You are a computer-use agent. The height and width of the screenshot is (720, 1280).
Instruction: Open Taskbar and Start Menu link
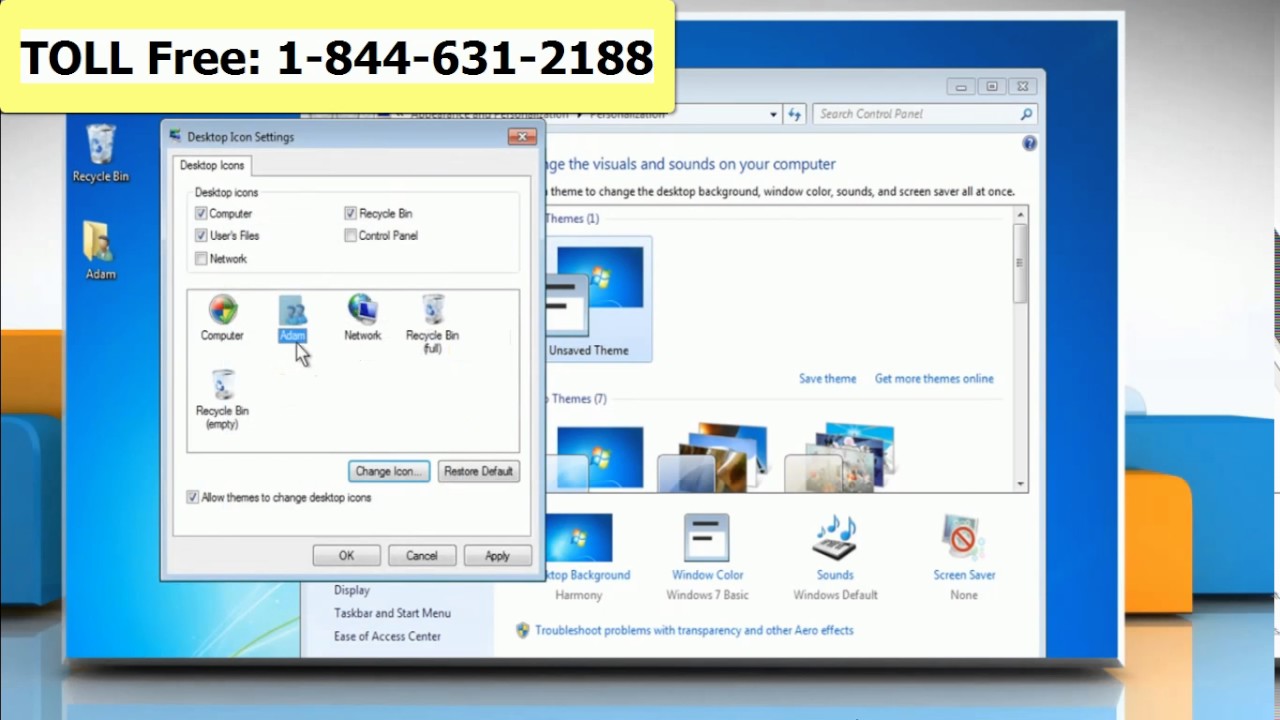click(x=392, y=613)
